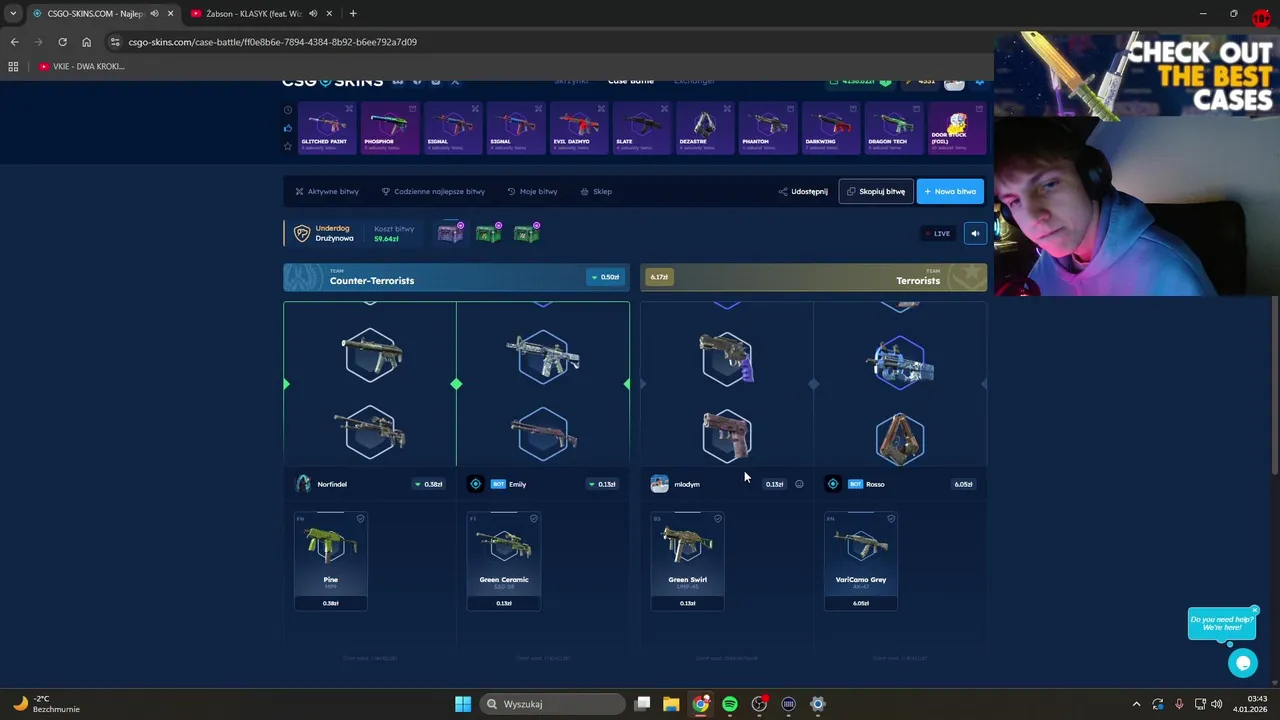1280x720 pixels.
Task: Open Phantom drop card
Action: (767, 128)
